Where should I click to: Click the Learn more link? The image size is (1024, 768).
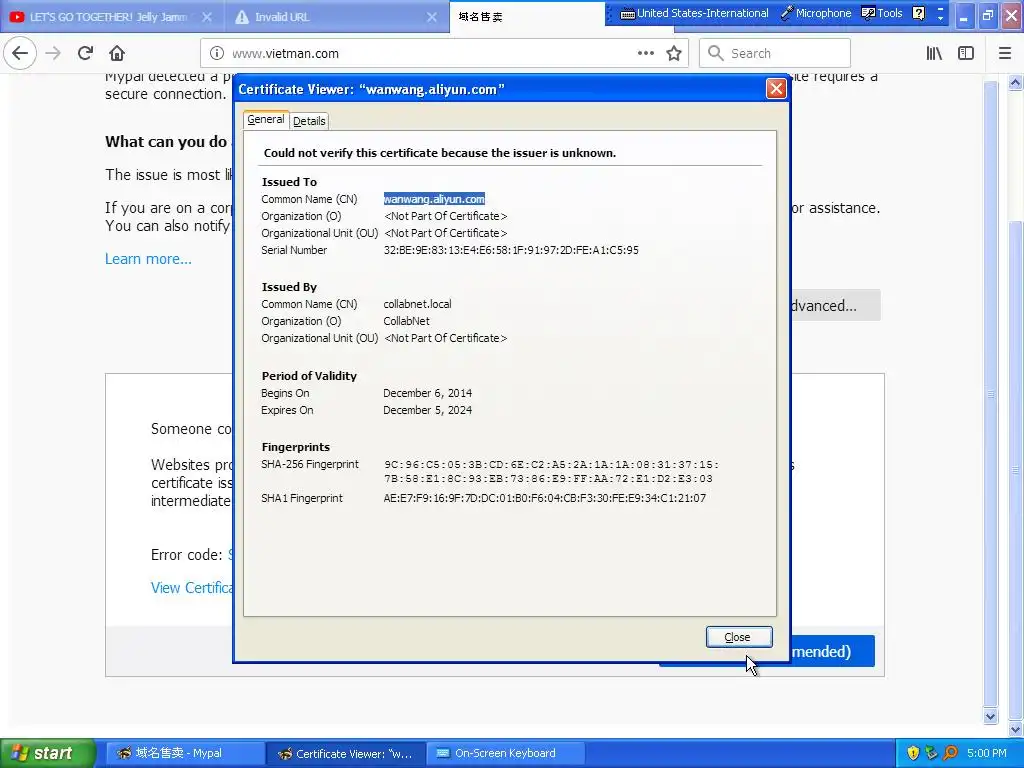[x=148, y=259]
